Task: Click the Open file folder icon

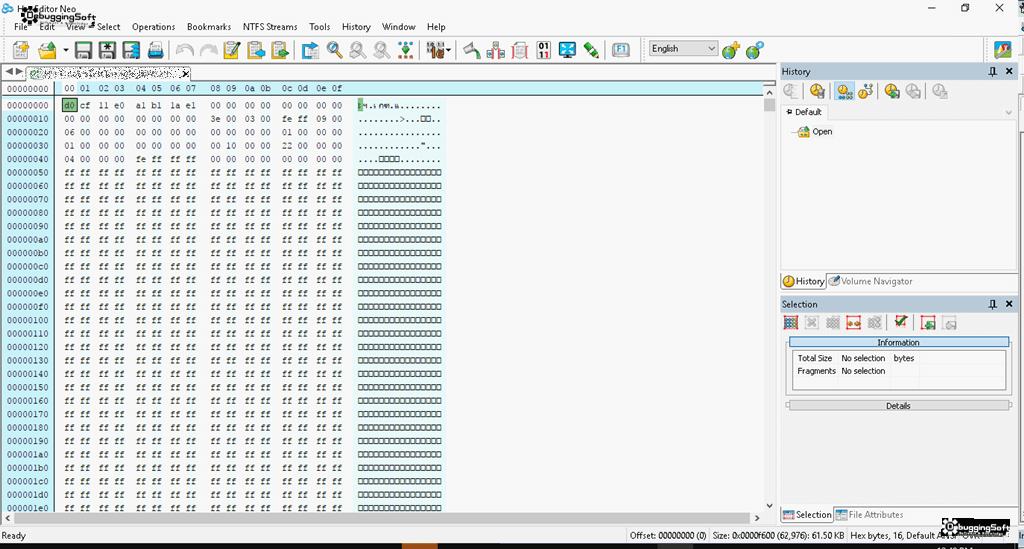Action: point(48,50)
